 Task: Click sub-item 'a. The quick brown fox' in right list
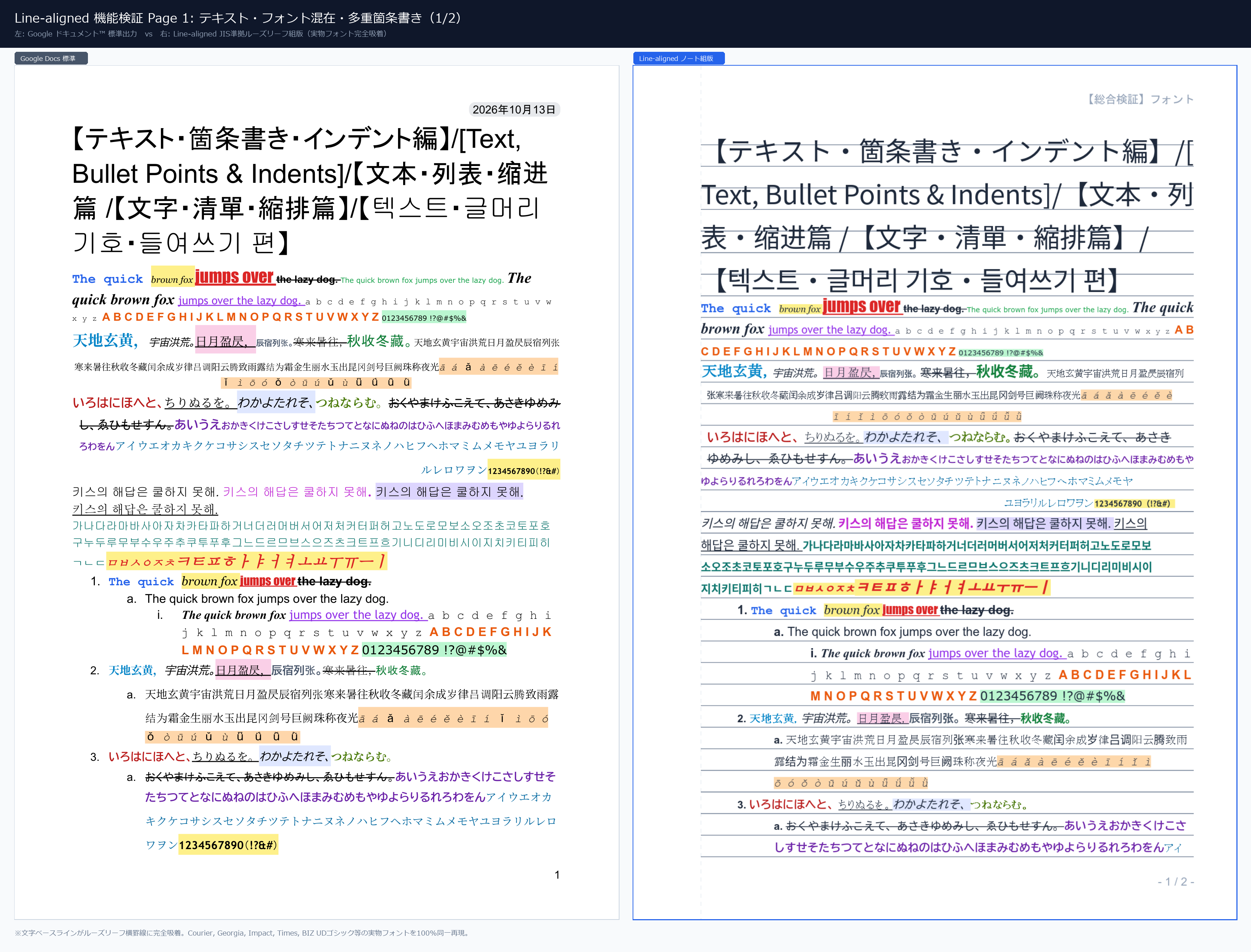(x=903, y=632)
